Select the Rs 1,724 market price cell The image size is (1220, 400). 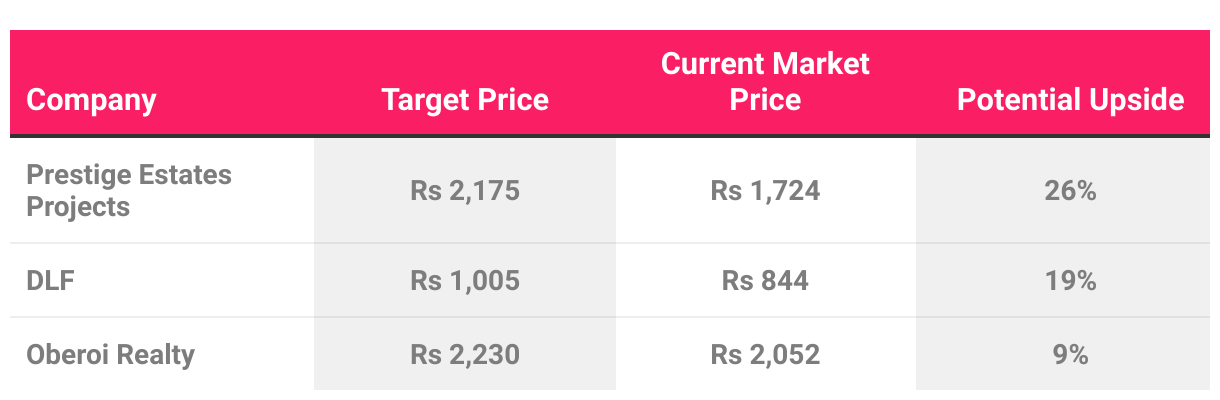pos(765,190)
